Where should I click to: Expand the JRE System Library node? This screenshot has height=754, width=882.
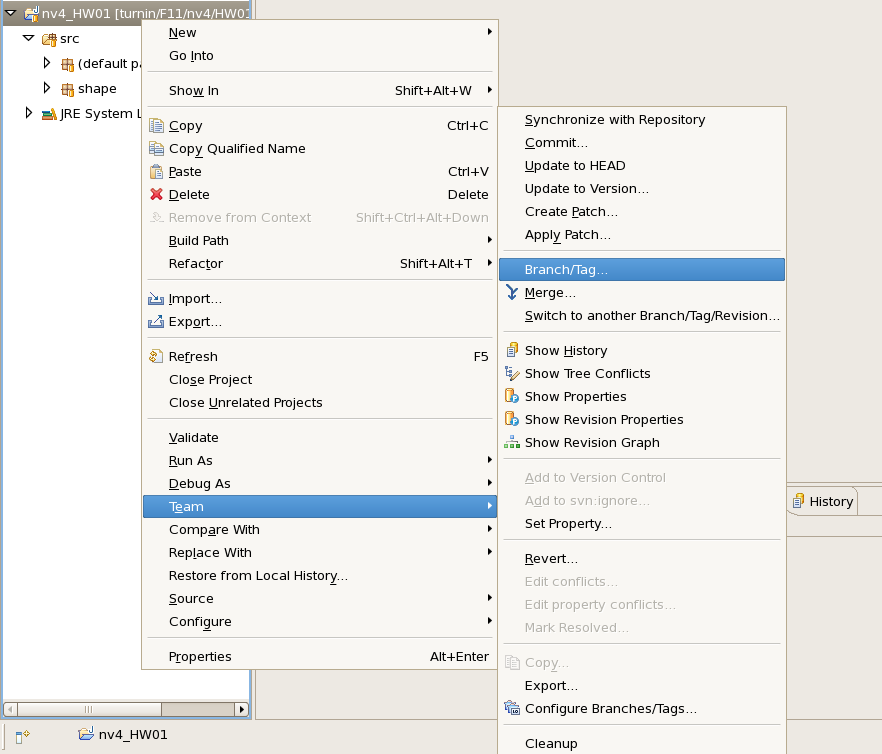tap(28, 113)
